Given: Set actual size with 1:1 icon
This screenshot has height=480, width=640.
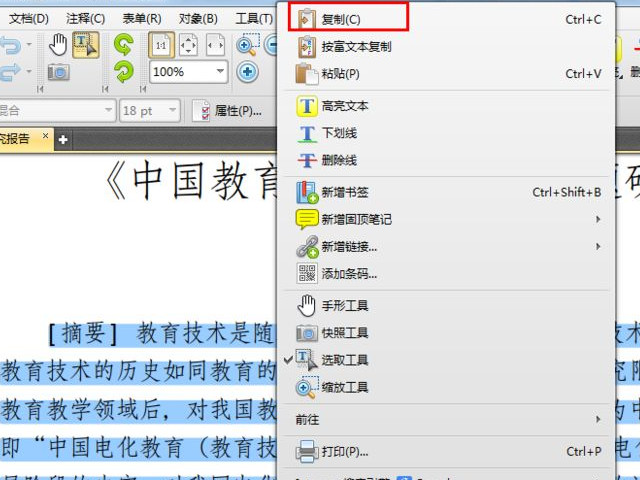Looking at the screenshot, I should click(x=162, y=45).
